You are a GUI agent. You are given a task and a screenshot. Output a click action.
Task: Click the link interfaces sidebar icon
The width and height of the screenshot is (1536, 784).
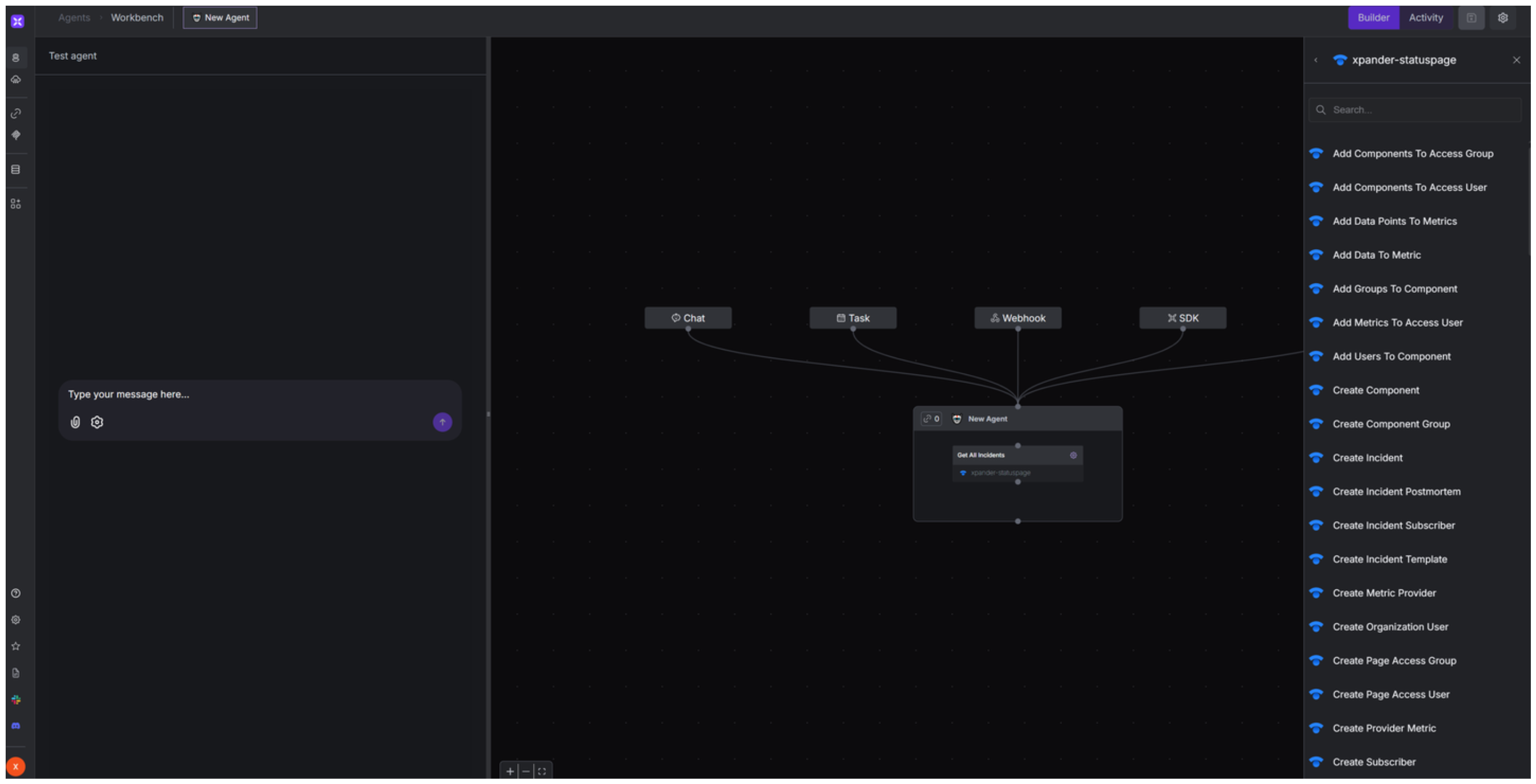(16, 113)
